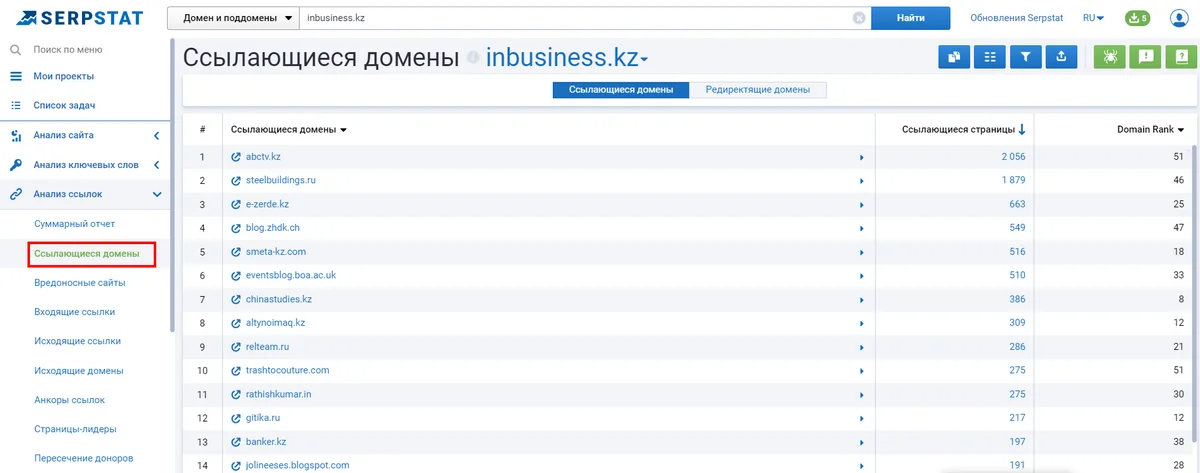Click the external link icon for chinastudies.kz
Image resolution: width=1200 pixels, height=473 pixels.
pyautogui.click(x=236, y=299)
